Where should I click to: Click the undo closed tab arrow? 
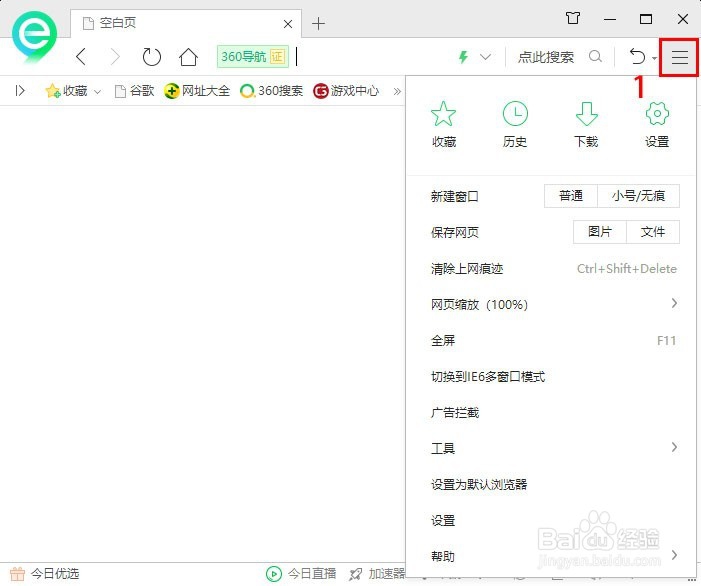637,57
